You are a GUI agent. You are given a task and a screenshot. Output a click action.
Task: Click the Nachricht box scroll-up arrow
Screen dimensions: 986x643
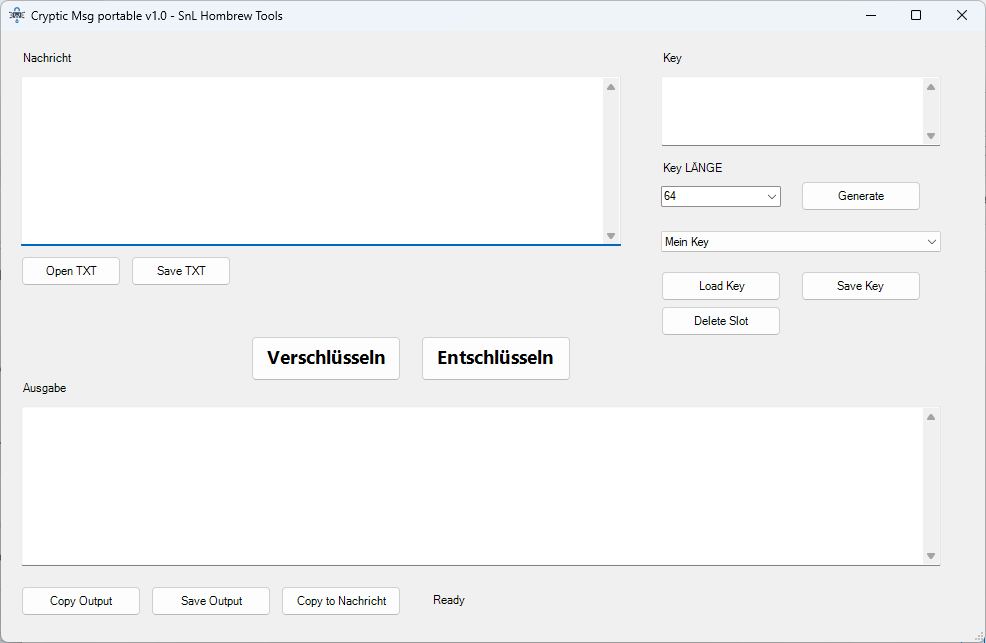point(611,87)
